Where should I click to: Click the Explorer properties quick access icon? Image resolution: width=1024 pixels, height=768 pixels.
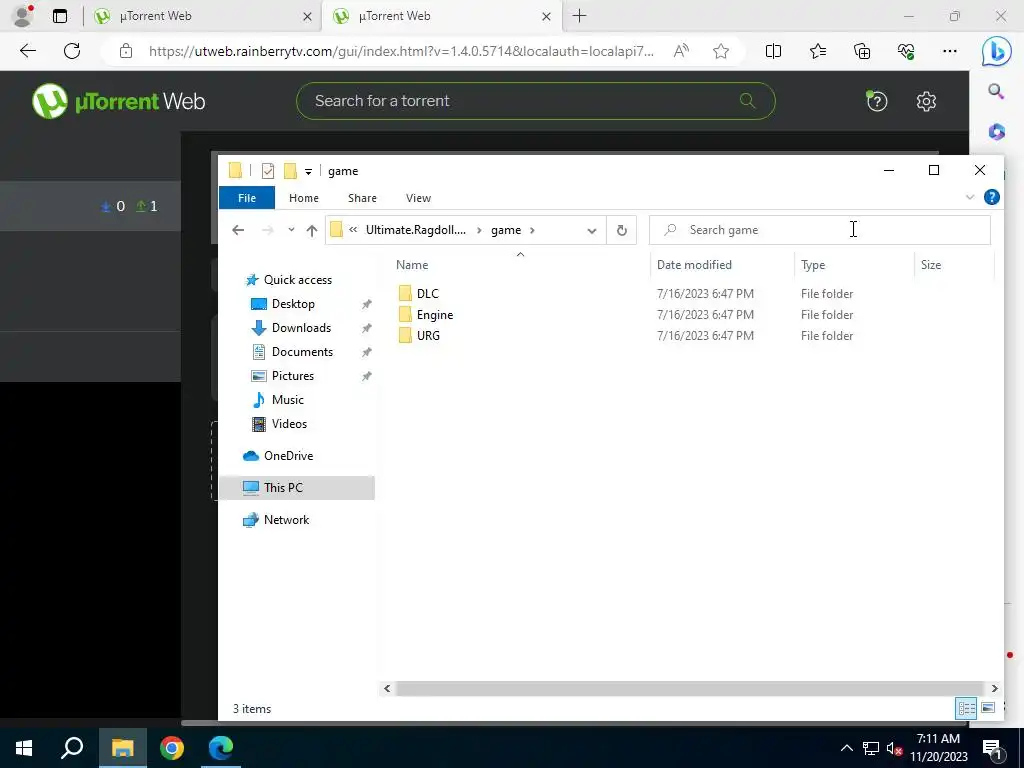[268, 171]
